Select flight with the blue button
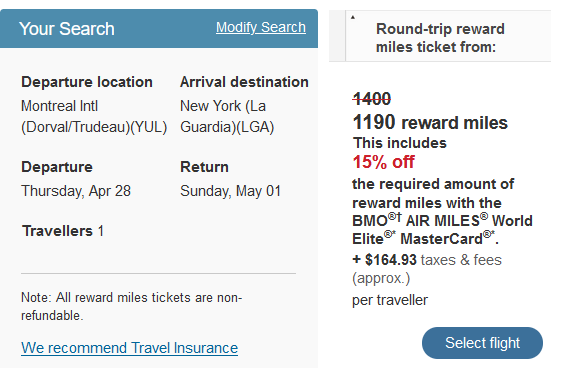 coord(482,343)
